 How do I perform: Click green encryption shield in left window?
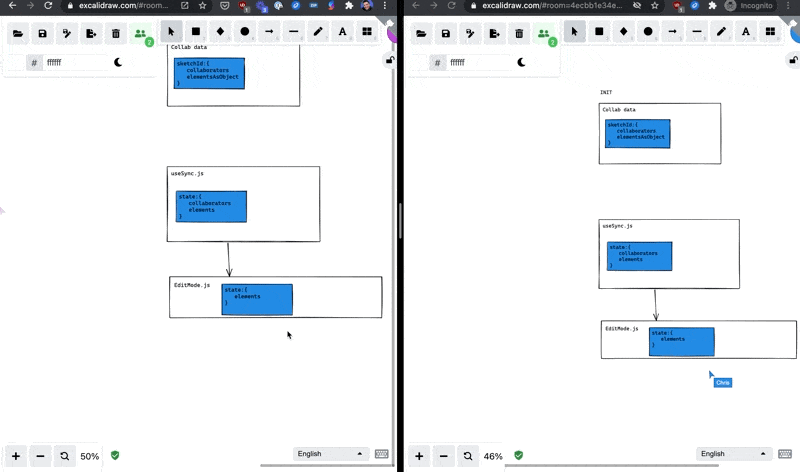115,455
